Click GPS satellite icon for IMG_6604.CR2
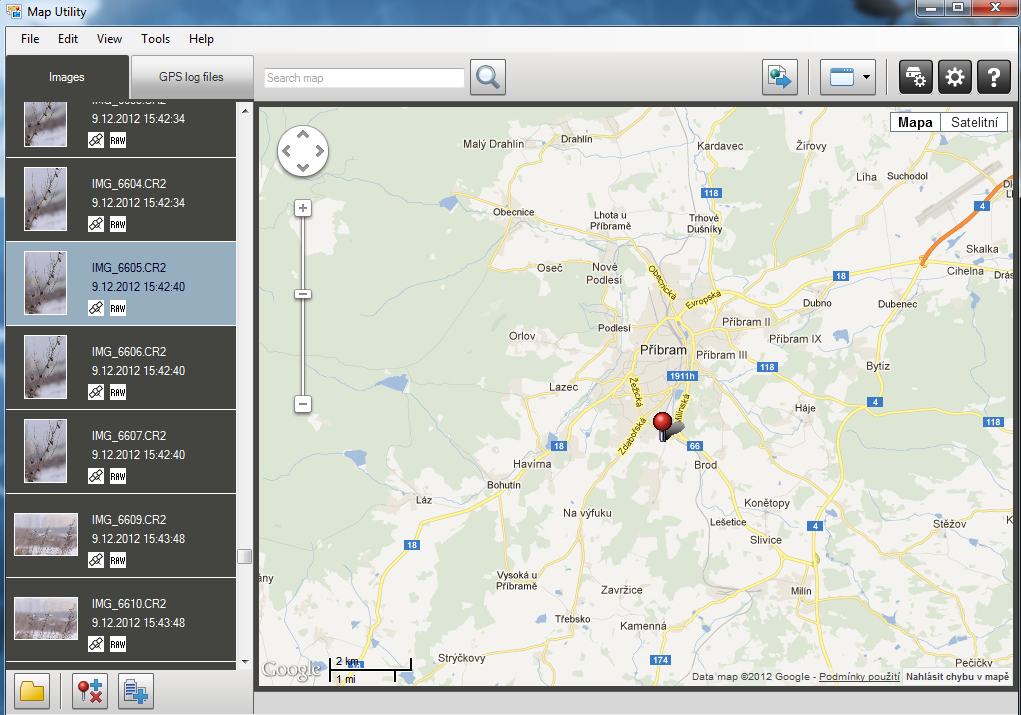This screenshot has width=1021, height=715. (96, 224)
